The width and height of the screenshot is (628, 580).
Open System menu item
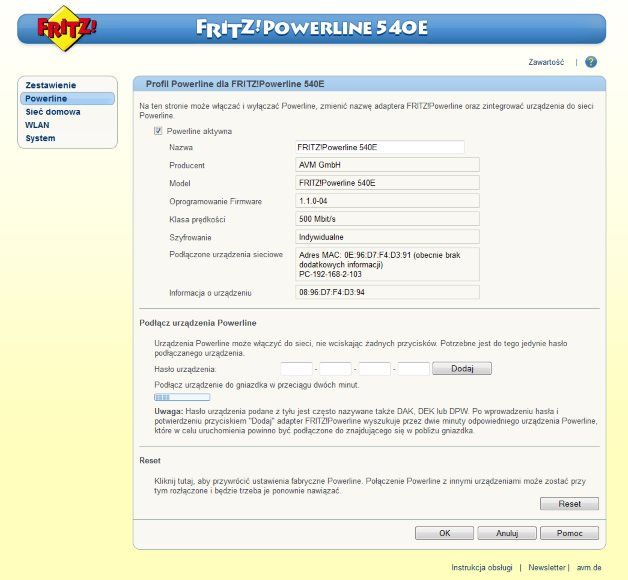click(x=40, y=138)
